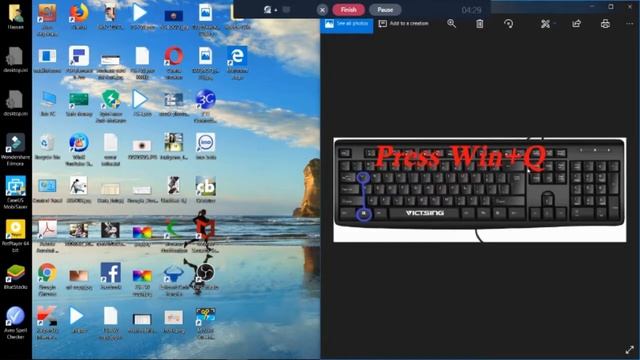Open the blue bull head desktop shortcut

coord(174,279)
